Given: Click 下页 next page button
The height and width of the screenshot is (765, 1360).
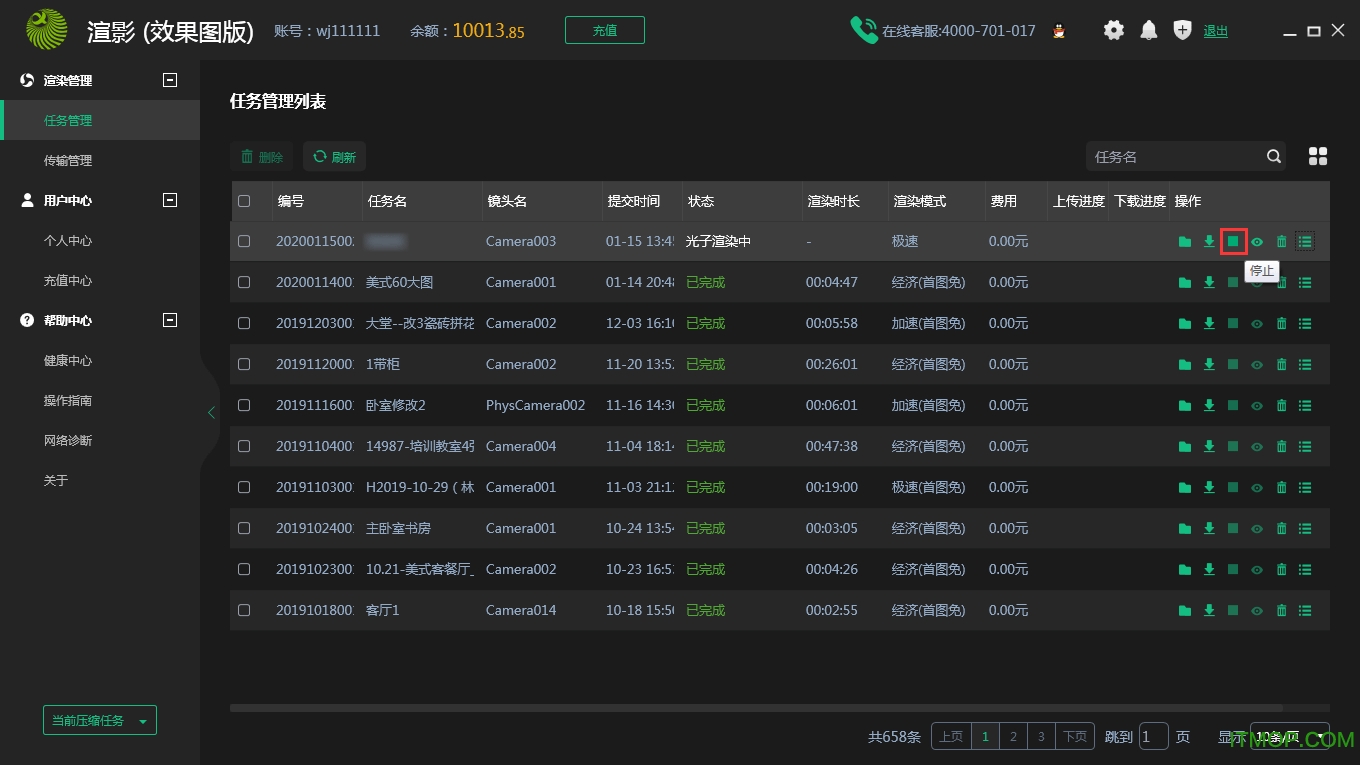Looking at the screenshot, I should coord(1075,737).
